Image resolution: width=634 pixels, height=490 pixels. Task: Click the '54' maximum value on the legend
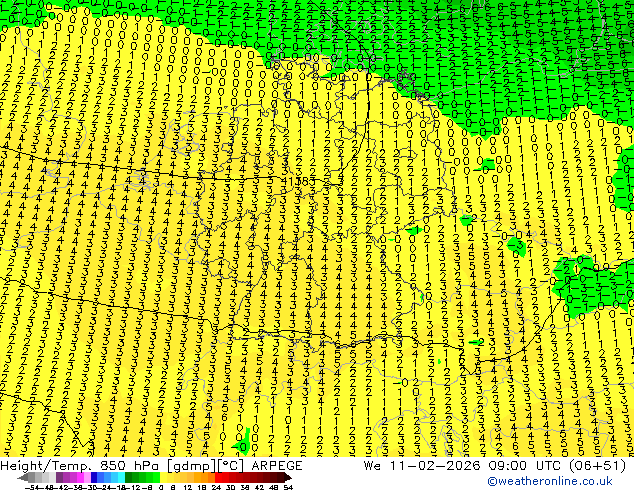click(x=288, y=487)
